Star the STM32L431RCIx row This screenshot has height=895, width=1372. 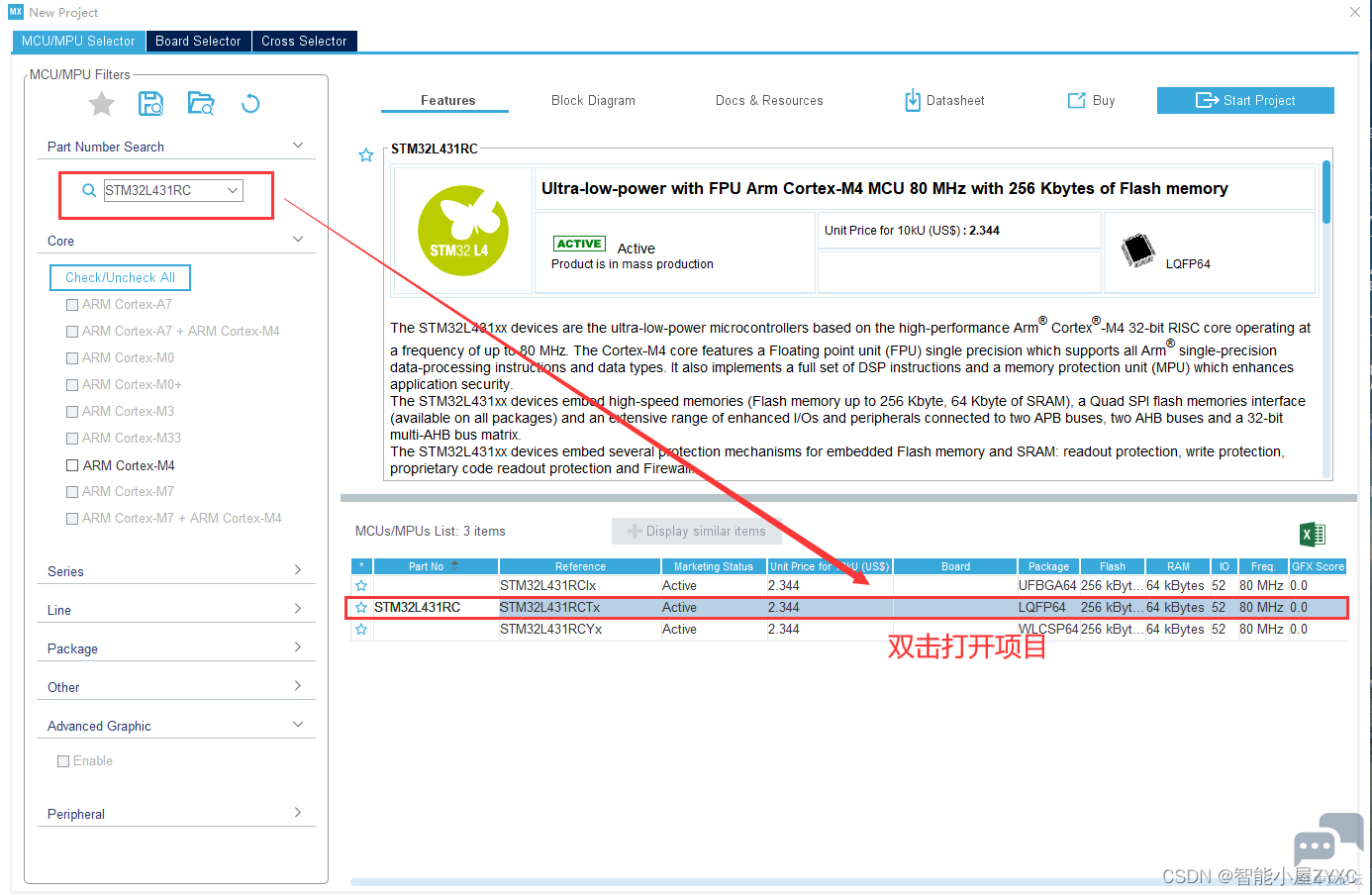tap(361, 586)
